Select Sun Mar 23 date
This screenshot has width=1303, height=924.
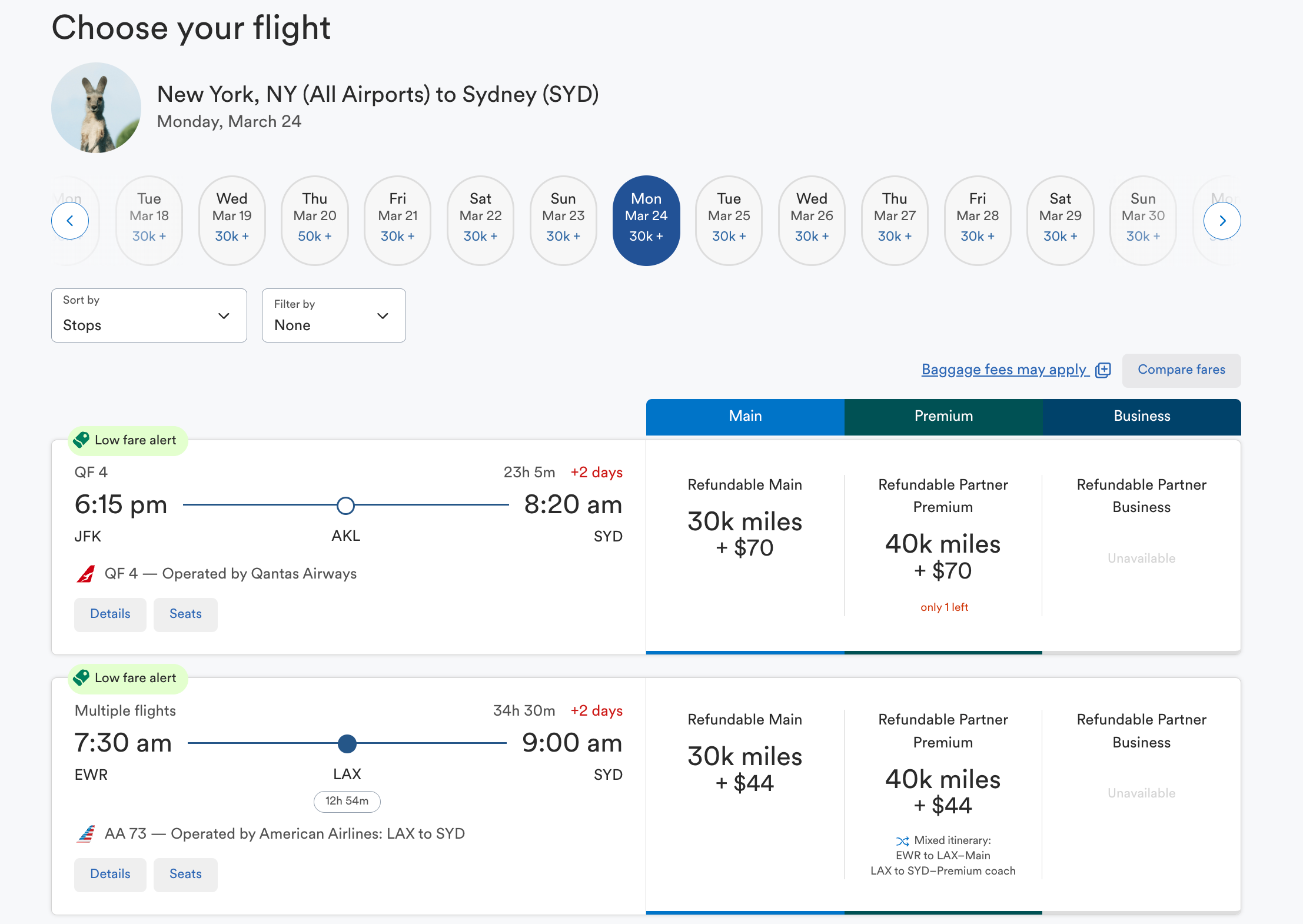click(563, 221)
